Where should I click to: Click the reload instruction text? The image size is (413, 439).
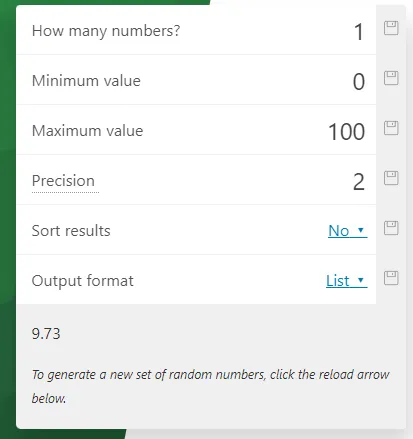point(210,386)
